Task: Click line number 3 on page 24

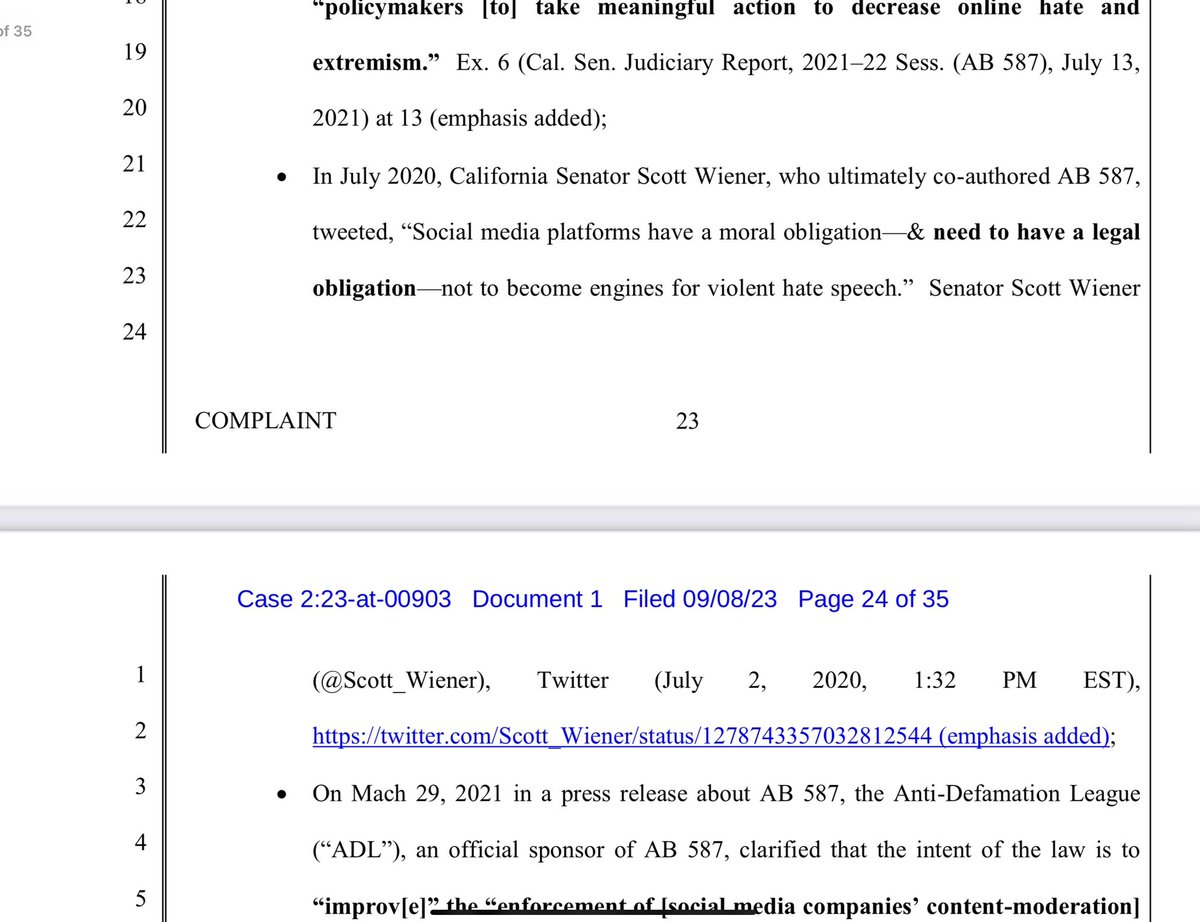Action: 140,787
